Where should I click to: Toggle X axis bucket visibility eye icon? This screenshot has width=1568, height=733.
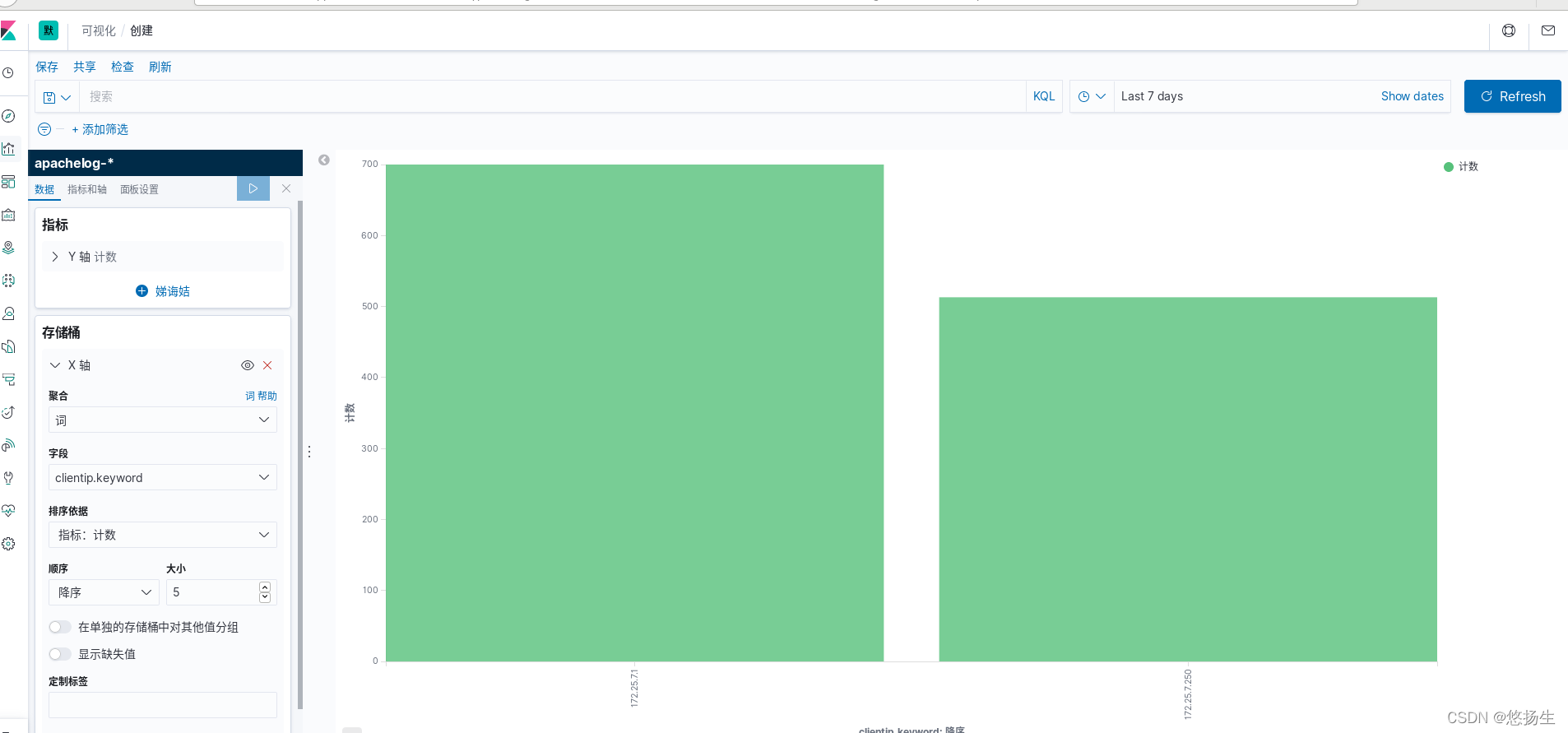(247, 365)
